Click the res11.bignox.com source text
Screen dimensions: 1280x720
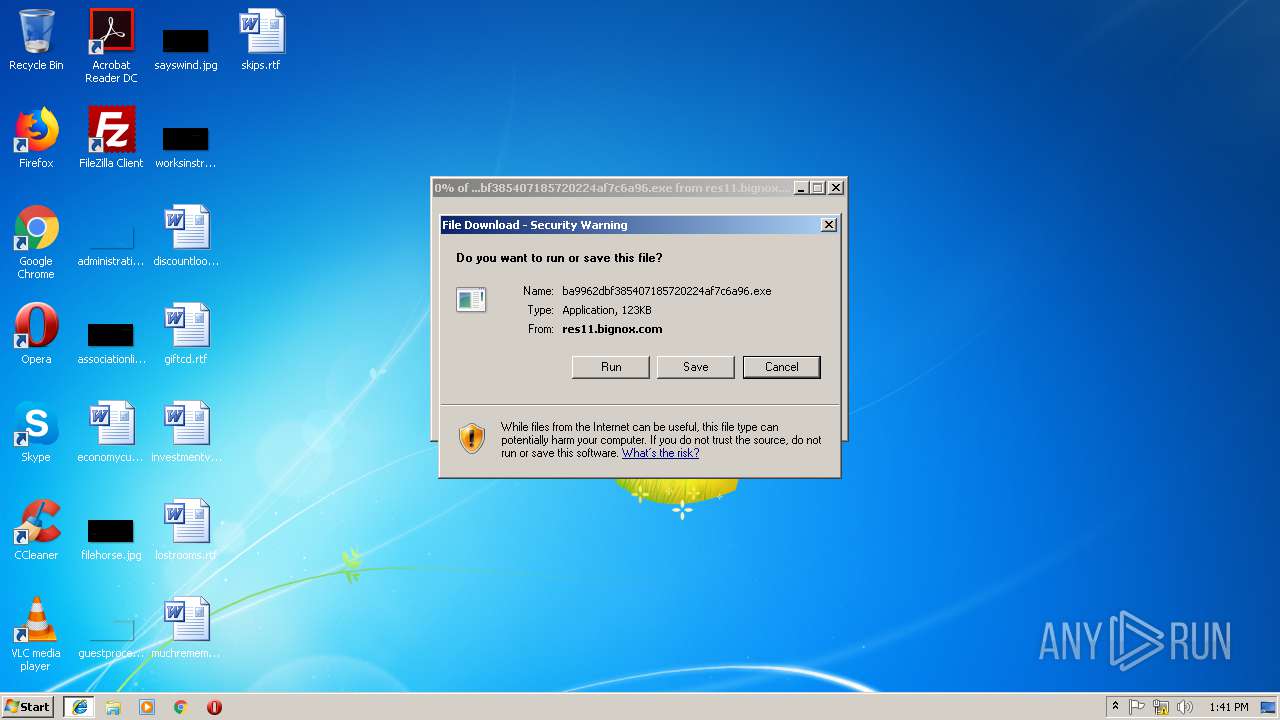tap(612, 329)
